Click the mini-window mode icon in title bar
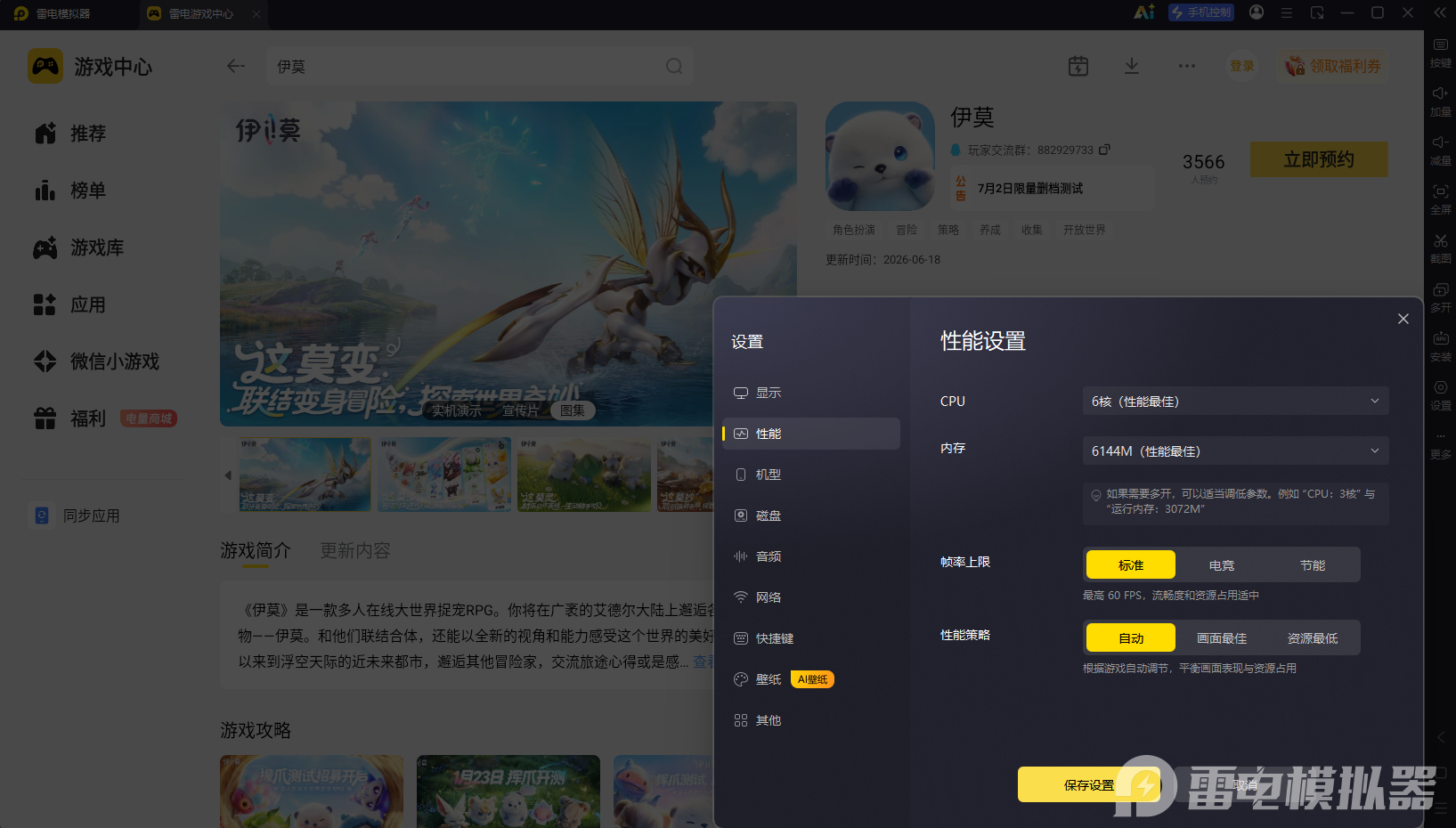This screenshot has height=828, width=1456. (x=1317, y=12)
